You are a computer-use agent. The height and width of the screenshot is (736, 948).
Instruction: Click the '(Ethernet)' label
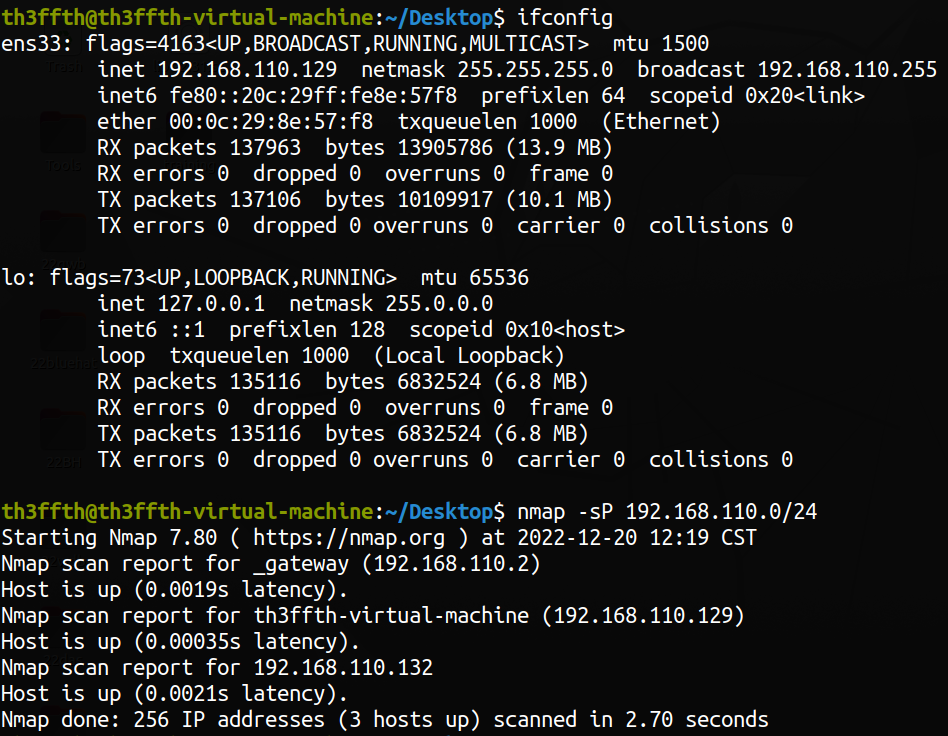661,122
